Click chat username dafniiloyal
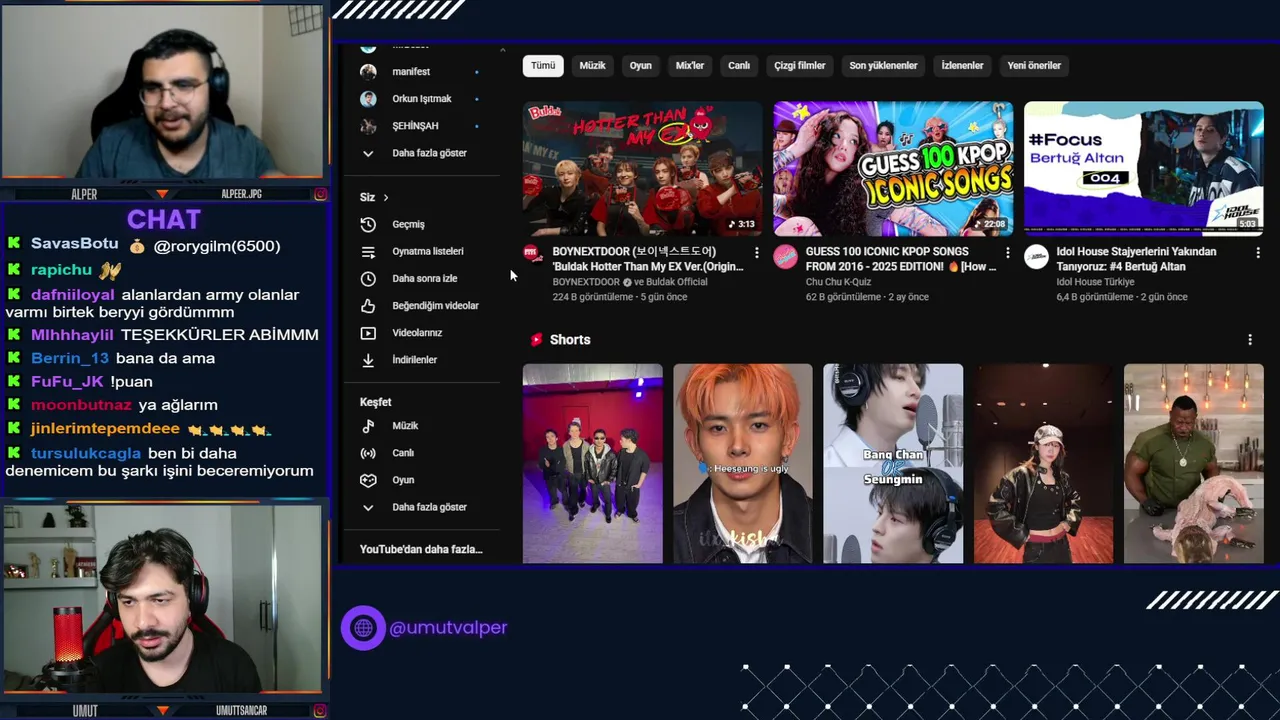Viewport: 1280px width, 720px height. (x=73, y=295)
